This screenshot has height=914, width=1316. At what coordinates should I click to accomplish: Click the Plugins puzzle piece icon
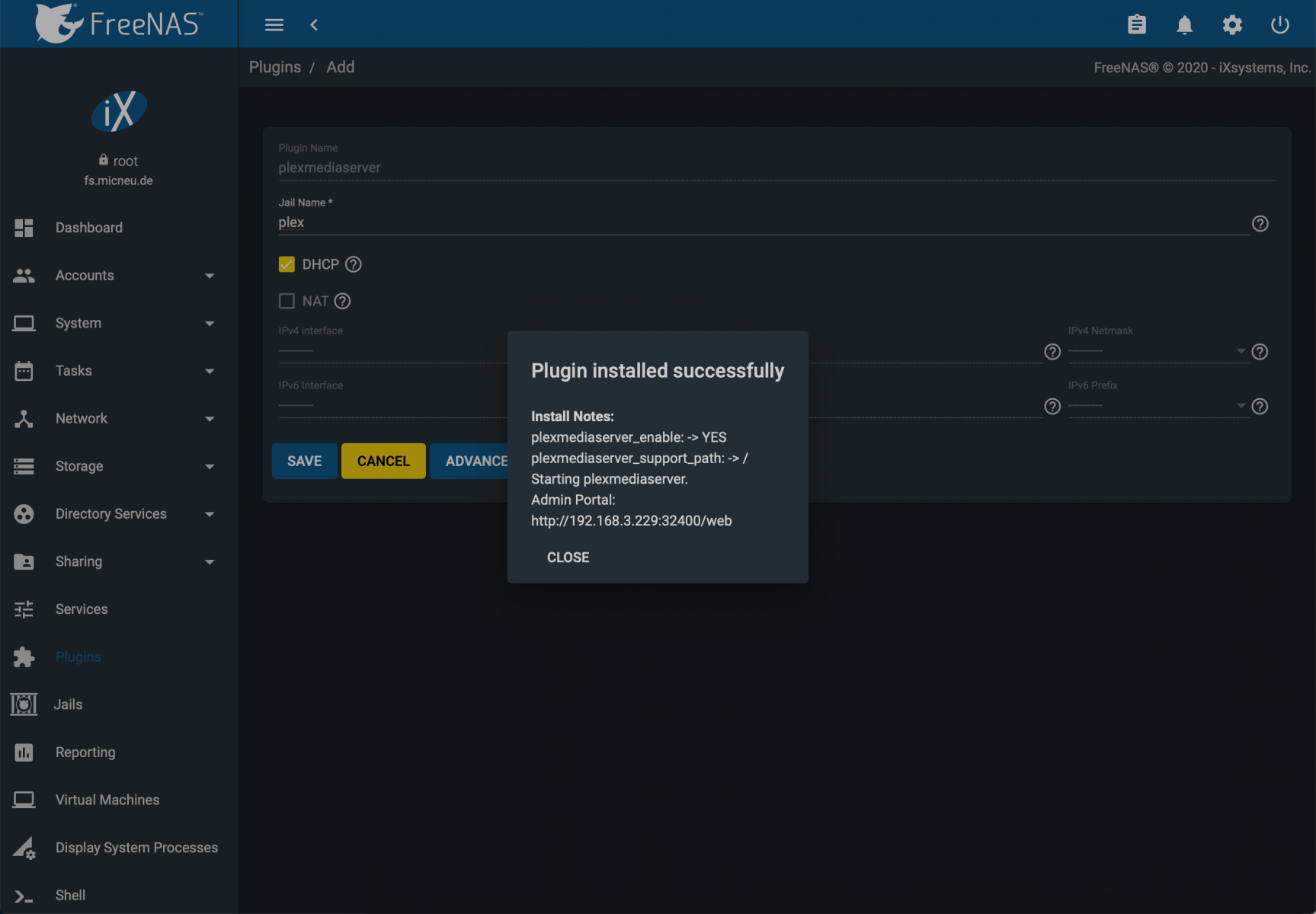24,657
